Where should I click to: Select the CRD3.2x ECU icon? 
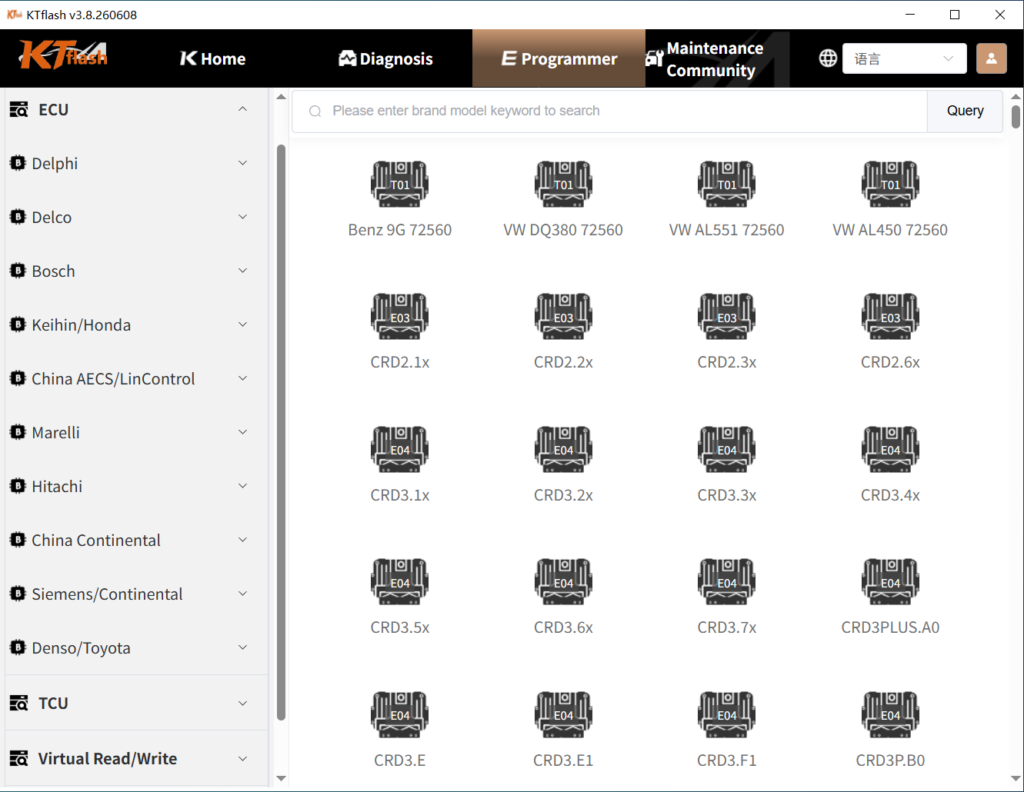(x=563, y=449)
